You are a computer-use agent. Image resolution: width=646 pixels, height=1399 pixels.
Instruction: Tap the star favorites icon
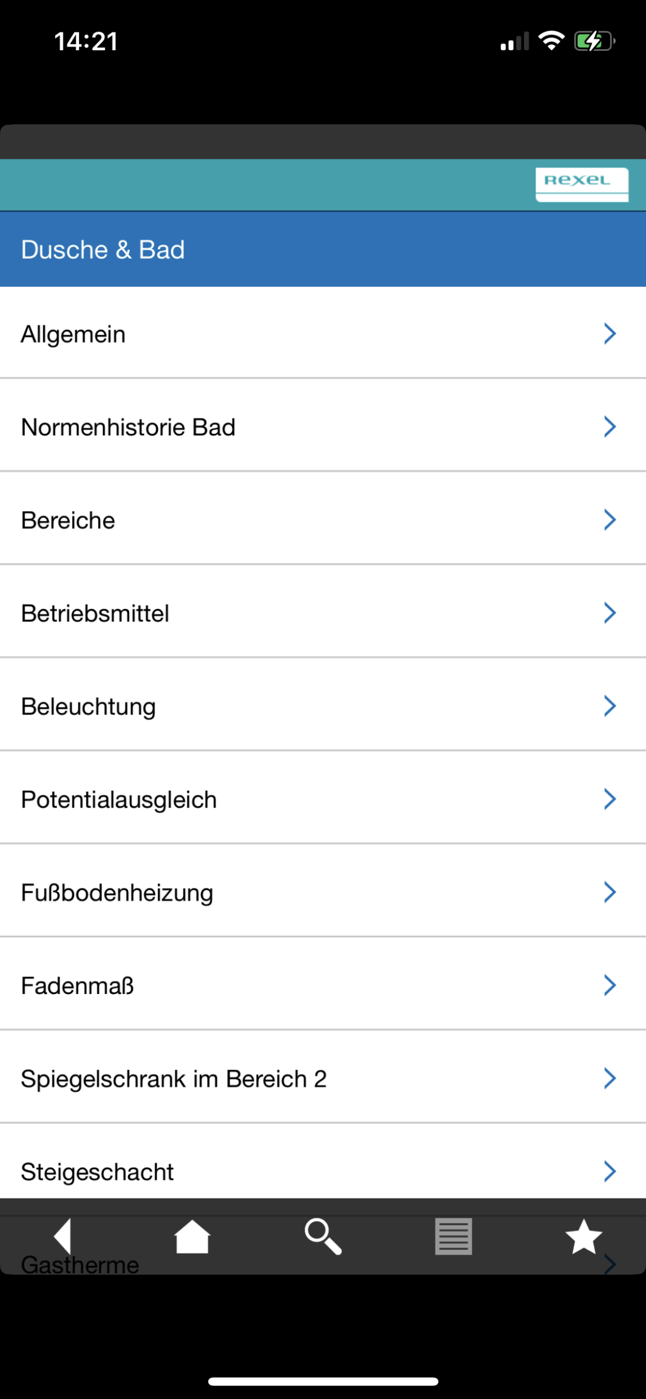[x=583, y=1237]
